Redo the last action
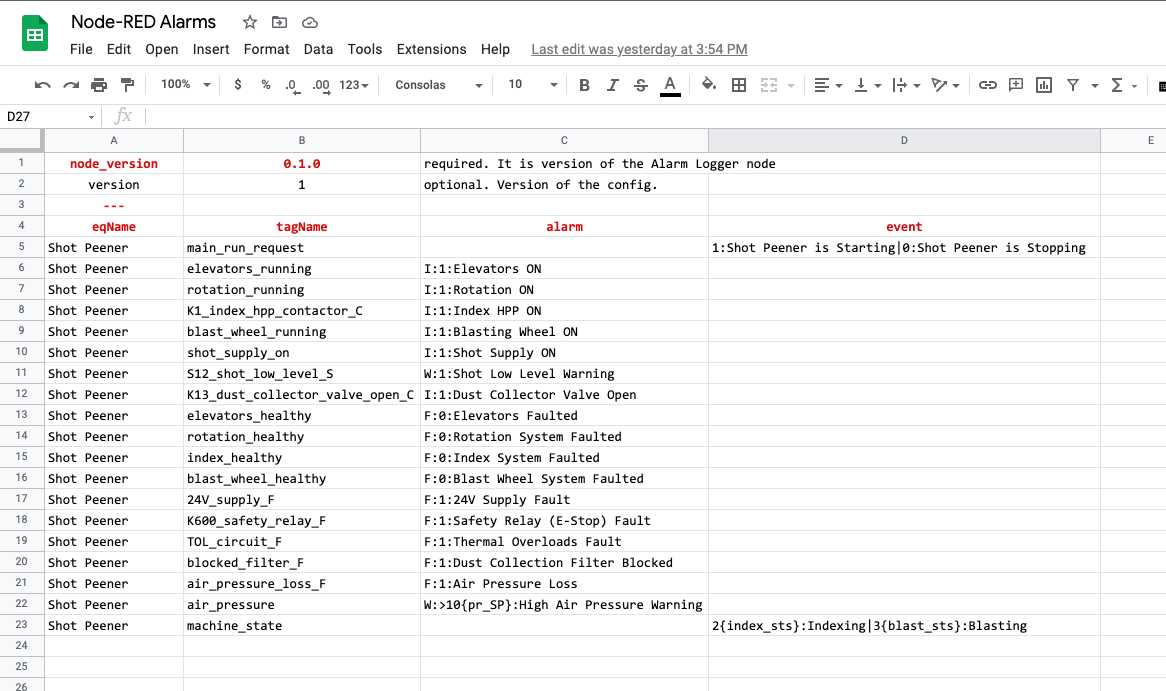The height and width of the screenshot is (691, 1166). pos(71,85)
